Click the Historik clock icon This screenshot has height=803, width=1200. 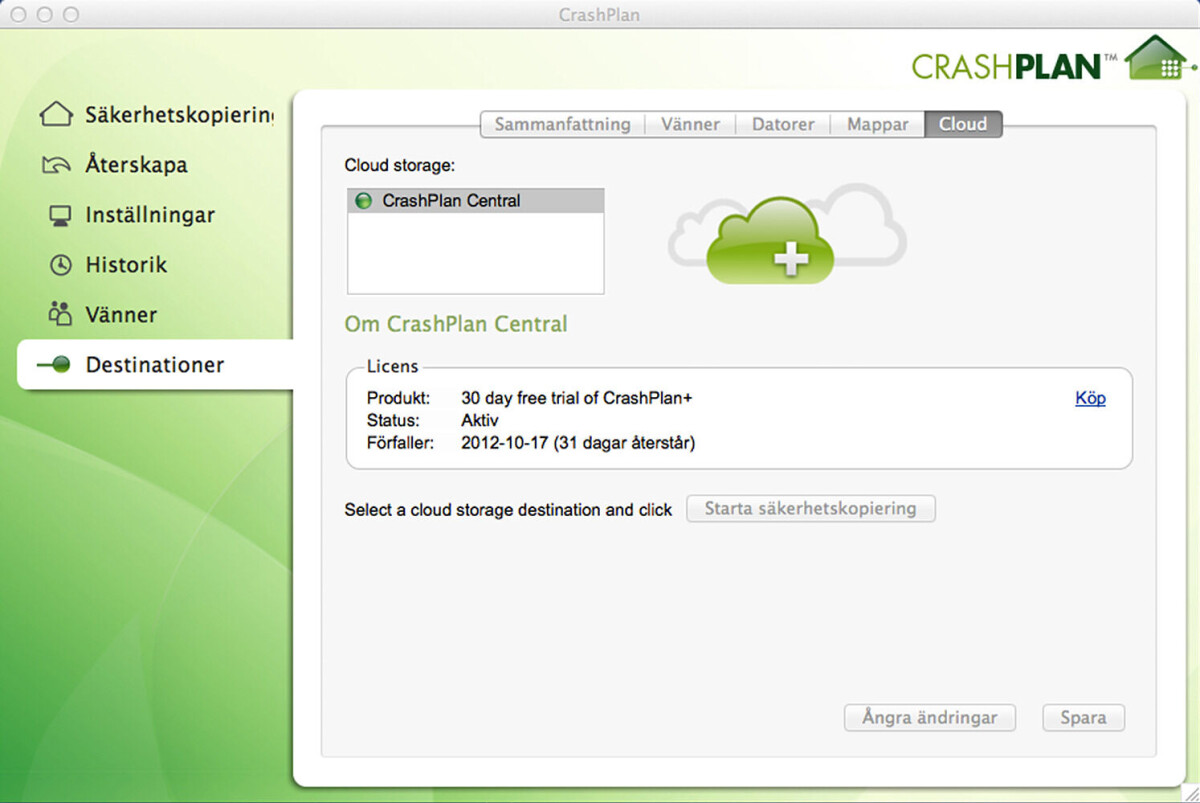(61, 265)
